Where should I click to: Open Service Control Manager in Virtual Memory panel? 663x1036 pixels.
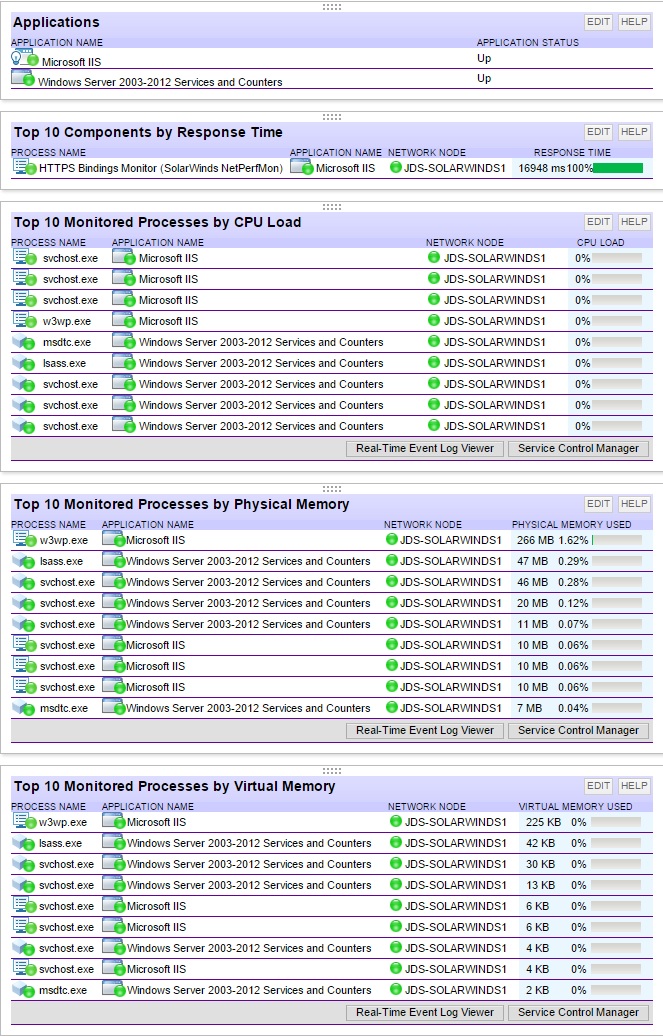coord(578,1013)
